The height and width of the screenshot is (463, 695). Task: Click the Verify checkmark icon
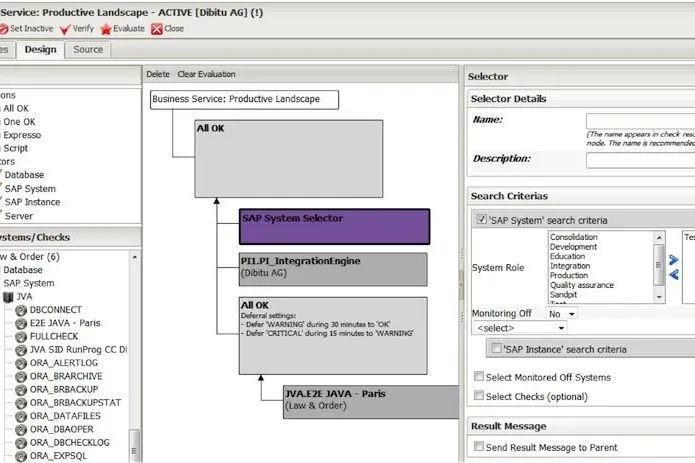(x=65, y=29)
